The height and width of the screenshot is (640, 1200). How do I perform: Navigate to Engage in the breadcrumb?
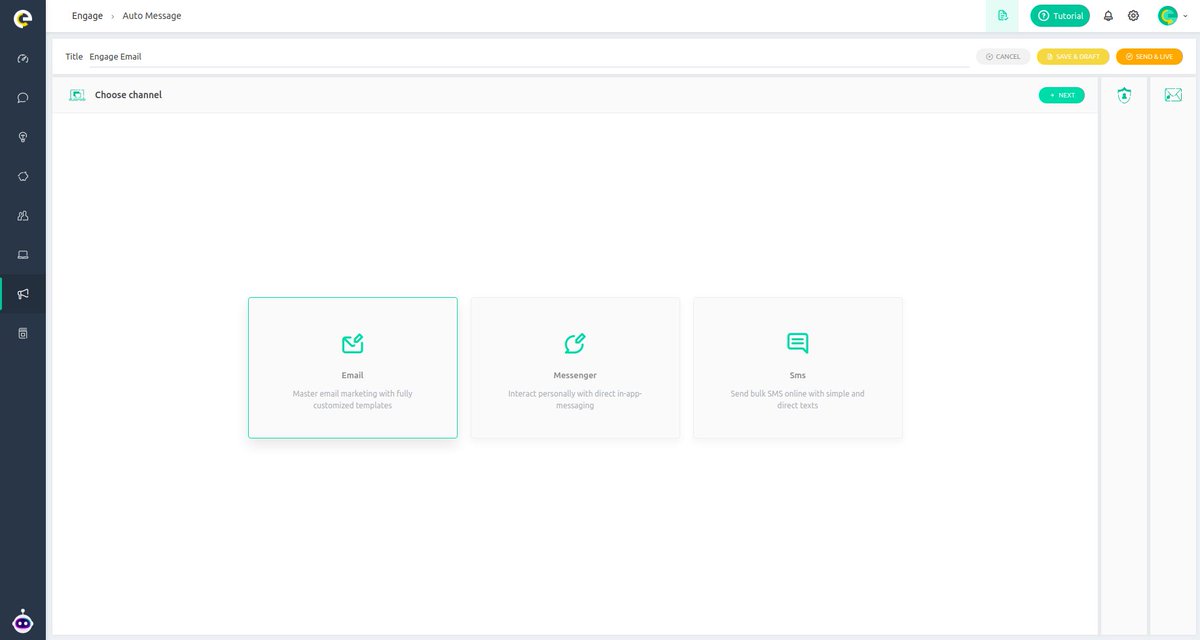(x=87, y=15)
